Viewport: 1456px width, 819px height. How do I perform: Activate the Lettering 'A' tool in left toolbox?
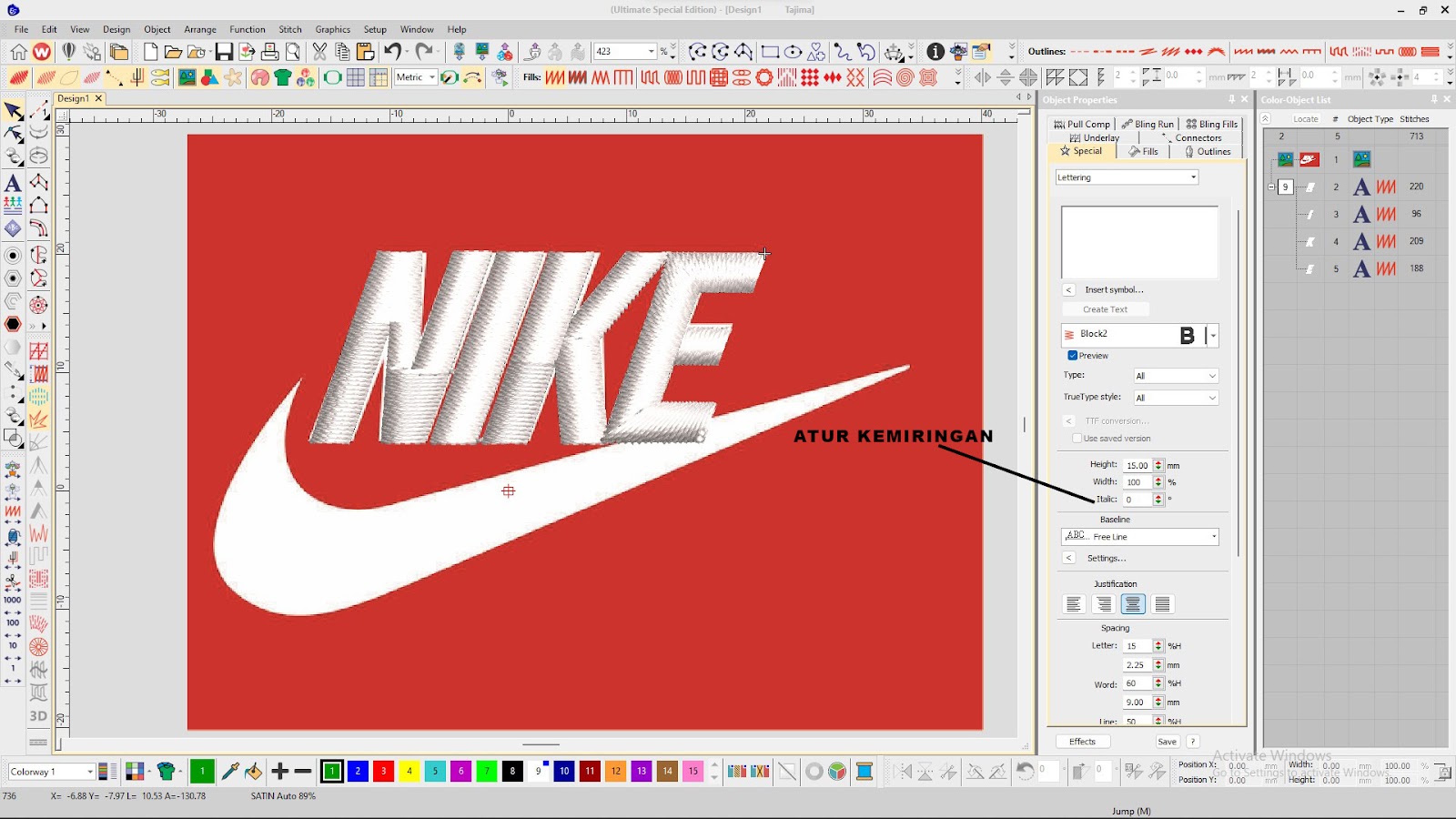13,183
